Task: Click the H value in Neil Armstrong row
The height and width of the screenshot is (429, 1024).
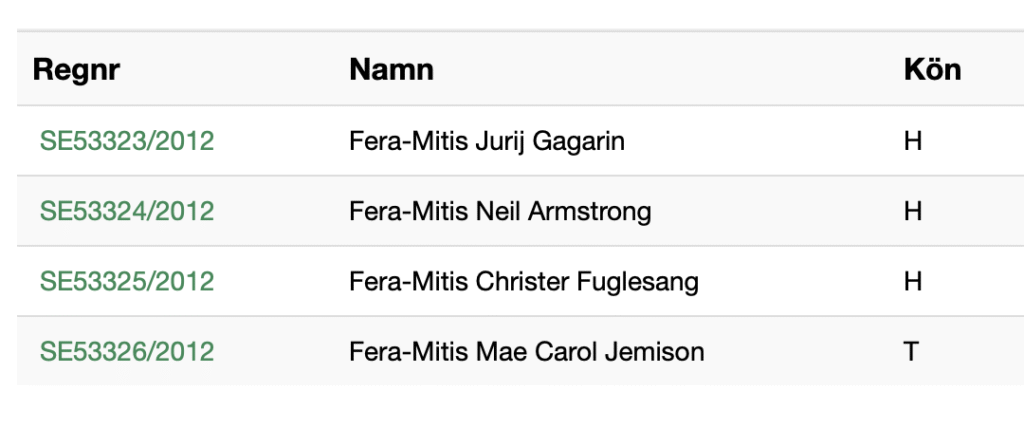Action: click(913, 212)
